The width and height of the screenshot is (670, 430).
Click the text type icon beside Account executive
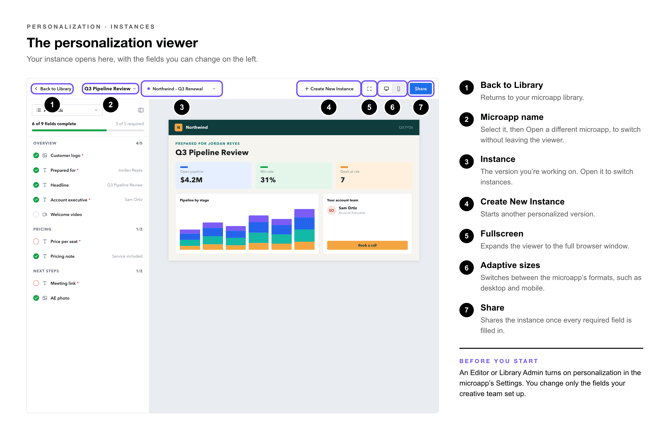pyautogui.click(x=44, y=200)
